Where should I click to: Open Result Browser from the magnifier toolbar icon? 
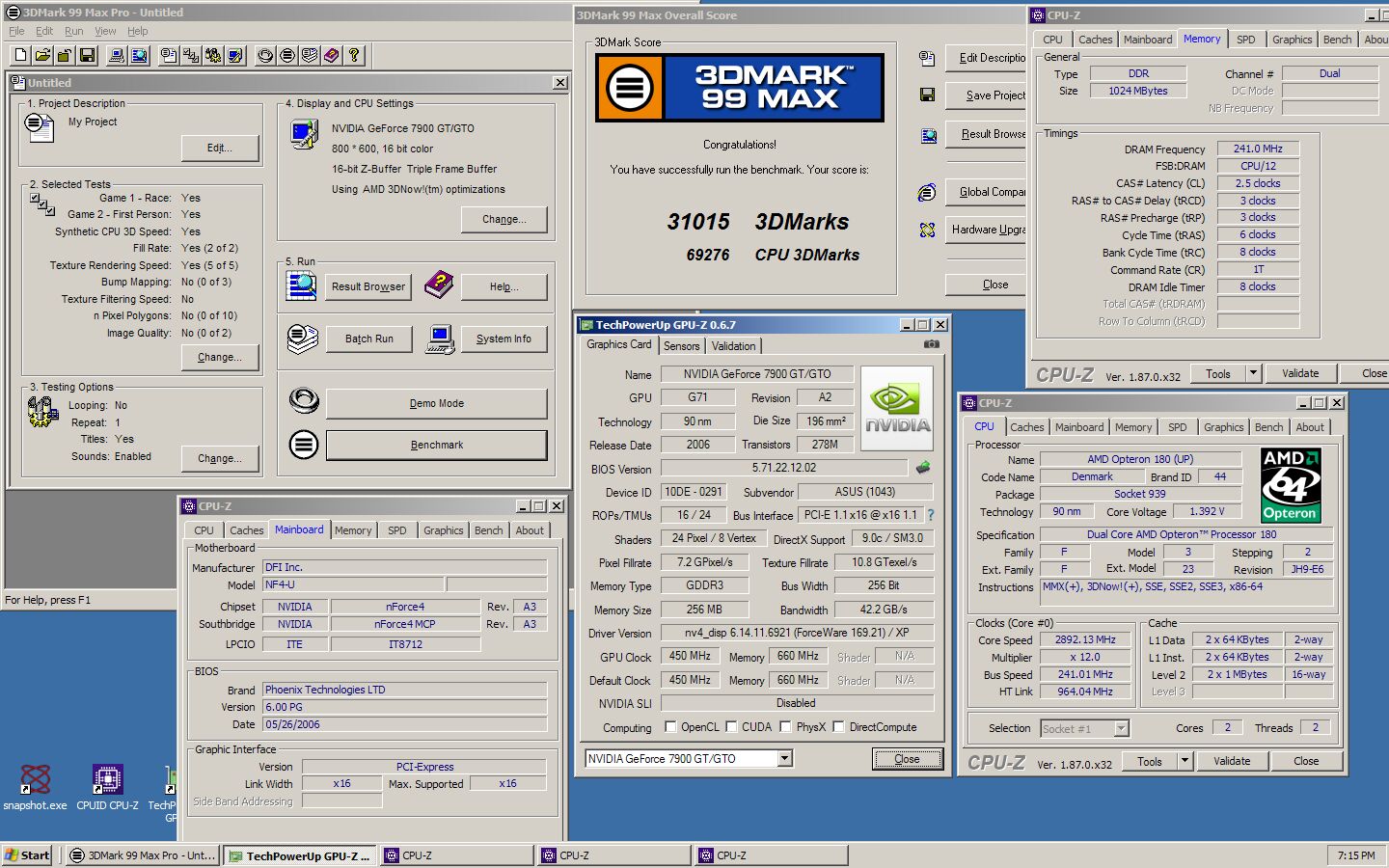(139, 55)
